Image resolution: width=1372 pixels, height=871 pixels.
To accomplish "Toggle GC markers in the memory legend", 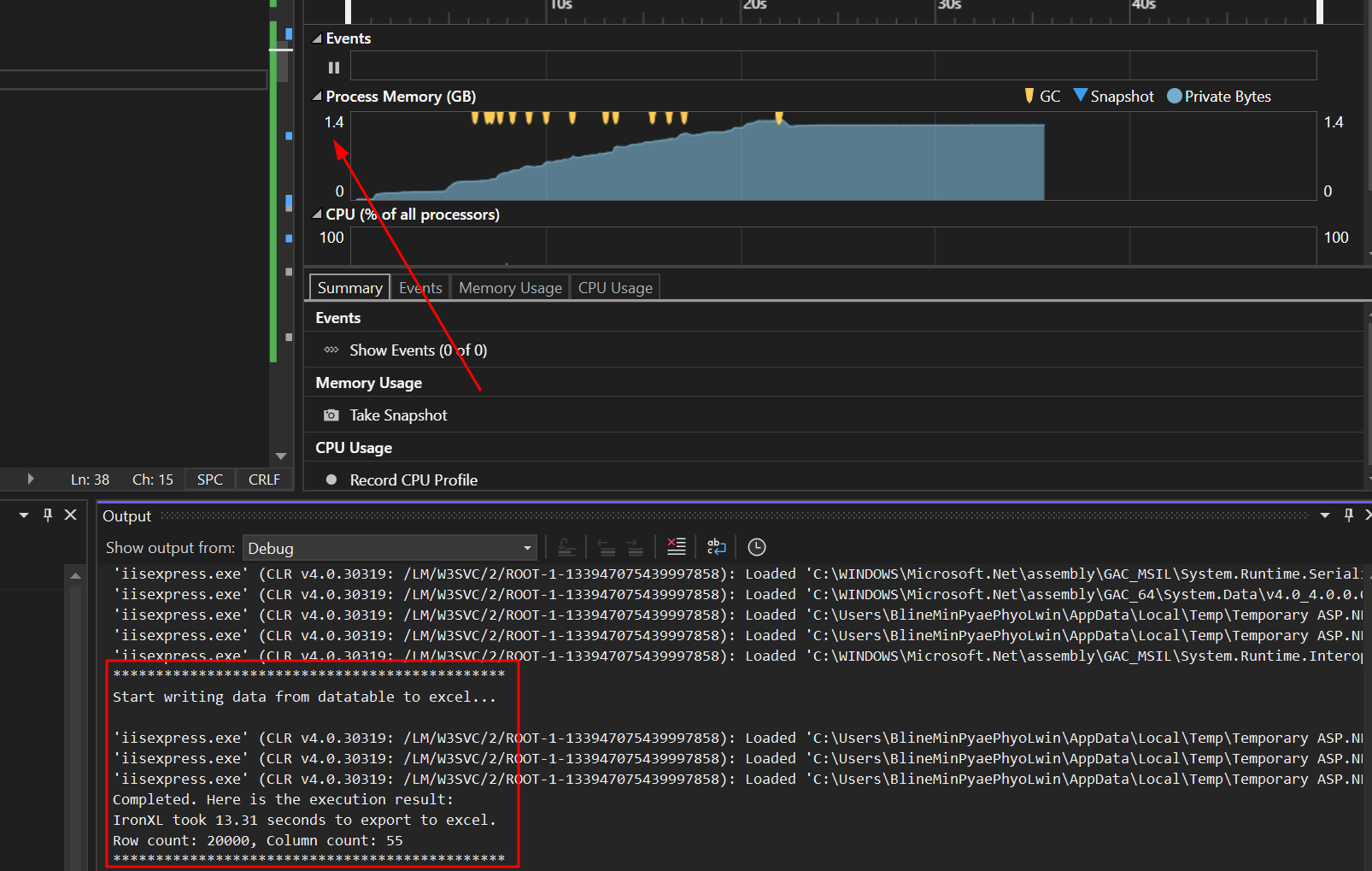I will [1041, 96].
